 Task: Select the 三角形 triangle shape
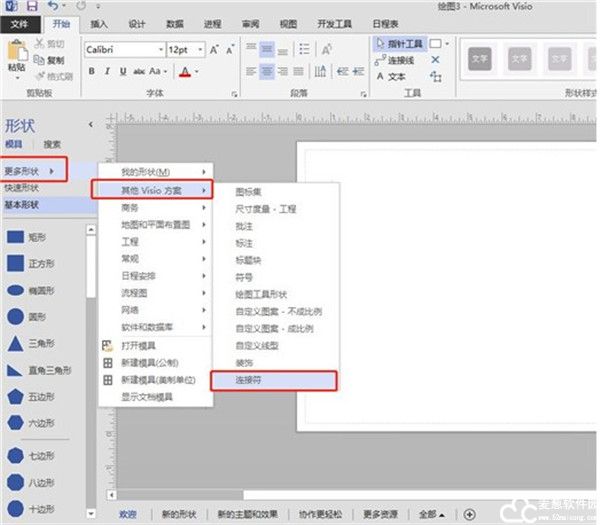click(x=38, y=343)
